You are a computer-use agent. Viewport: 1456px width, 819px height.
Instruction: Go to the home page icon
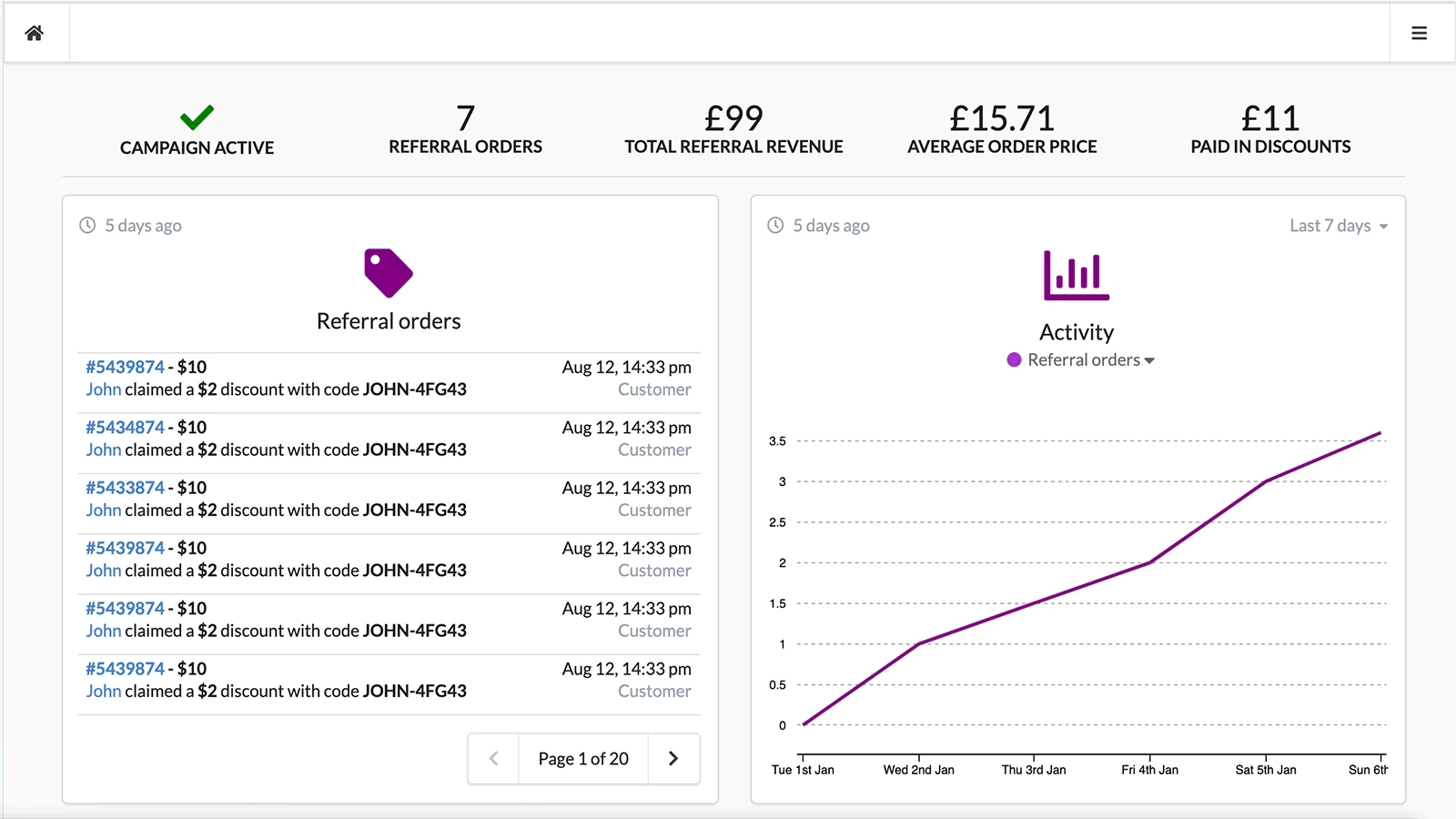(x=35, y=34)
